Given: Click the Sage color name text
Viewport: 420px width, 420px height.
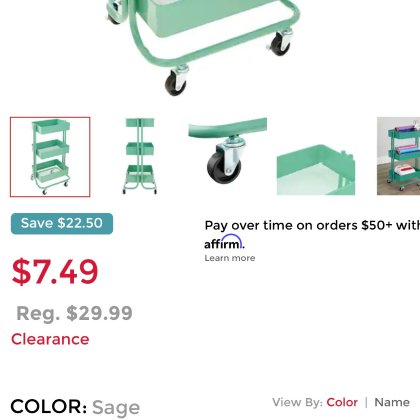Looking at the screenshot, I should pos(116,408).
